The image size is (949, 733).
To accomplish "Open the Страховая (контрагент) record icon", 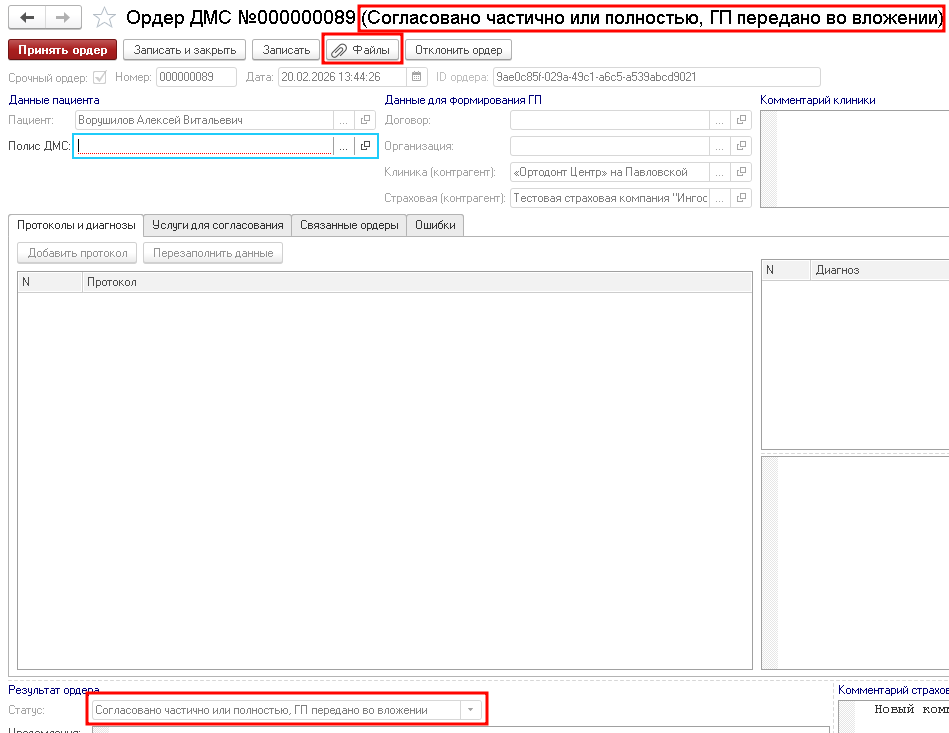I will pos(741,198).
